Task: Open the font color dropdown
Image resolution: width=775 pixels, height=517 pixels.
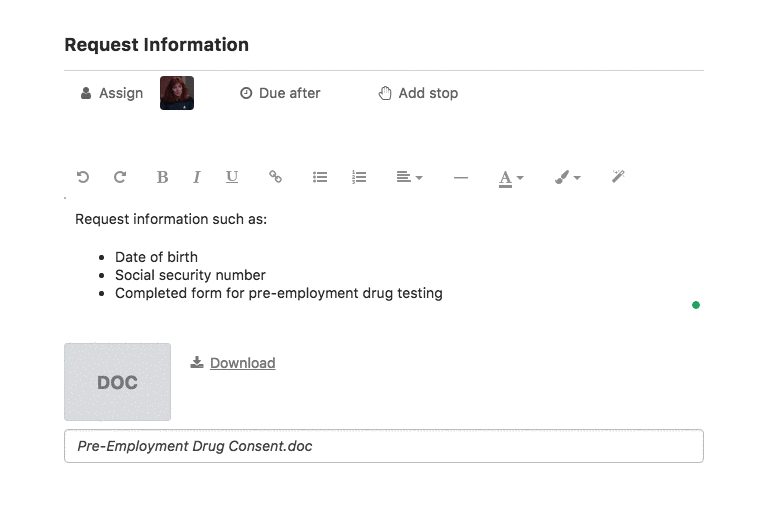Action: tap(511, 178)
